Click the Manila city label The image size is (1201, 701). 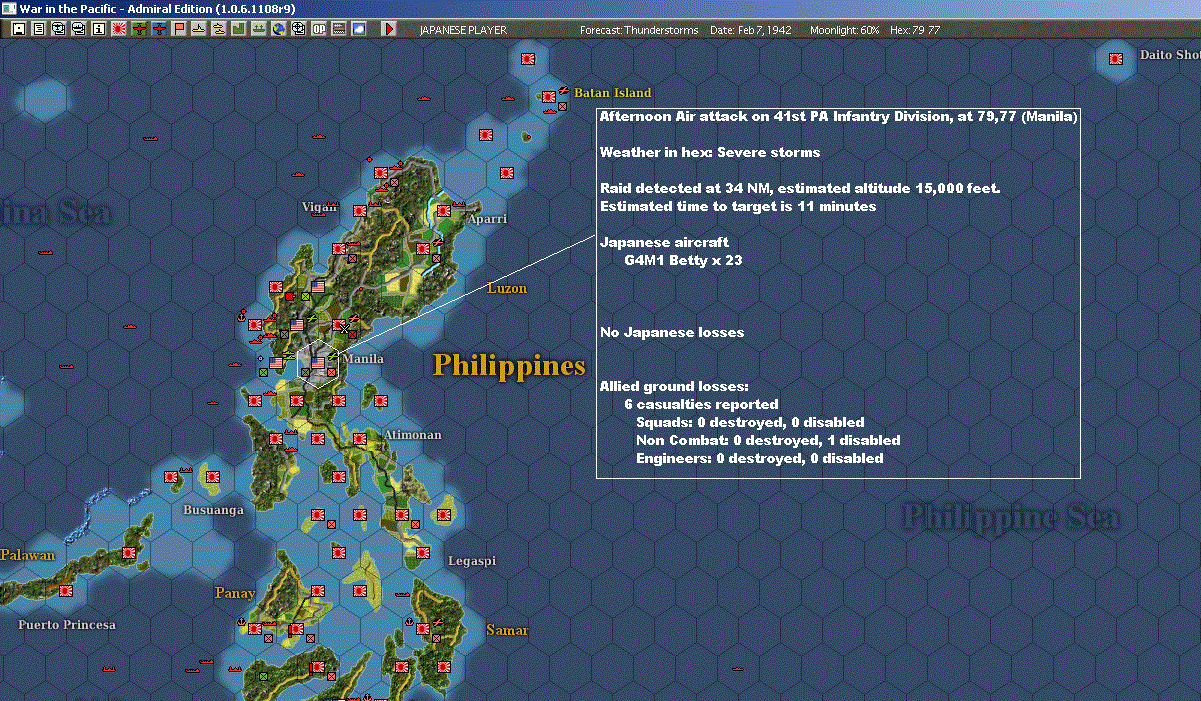point(363,359)
